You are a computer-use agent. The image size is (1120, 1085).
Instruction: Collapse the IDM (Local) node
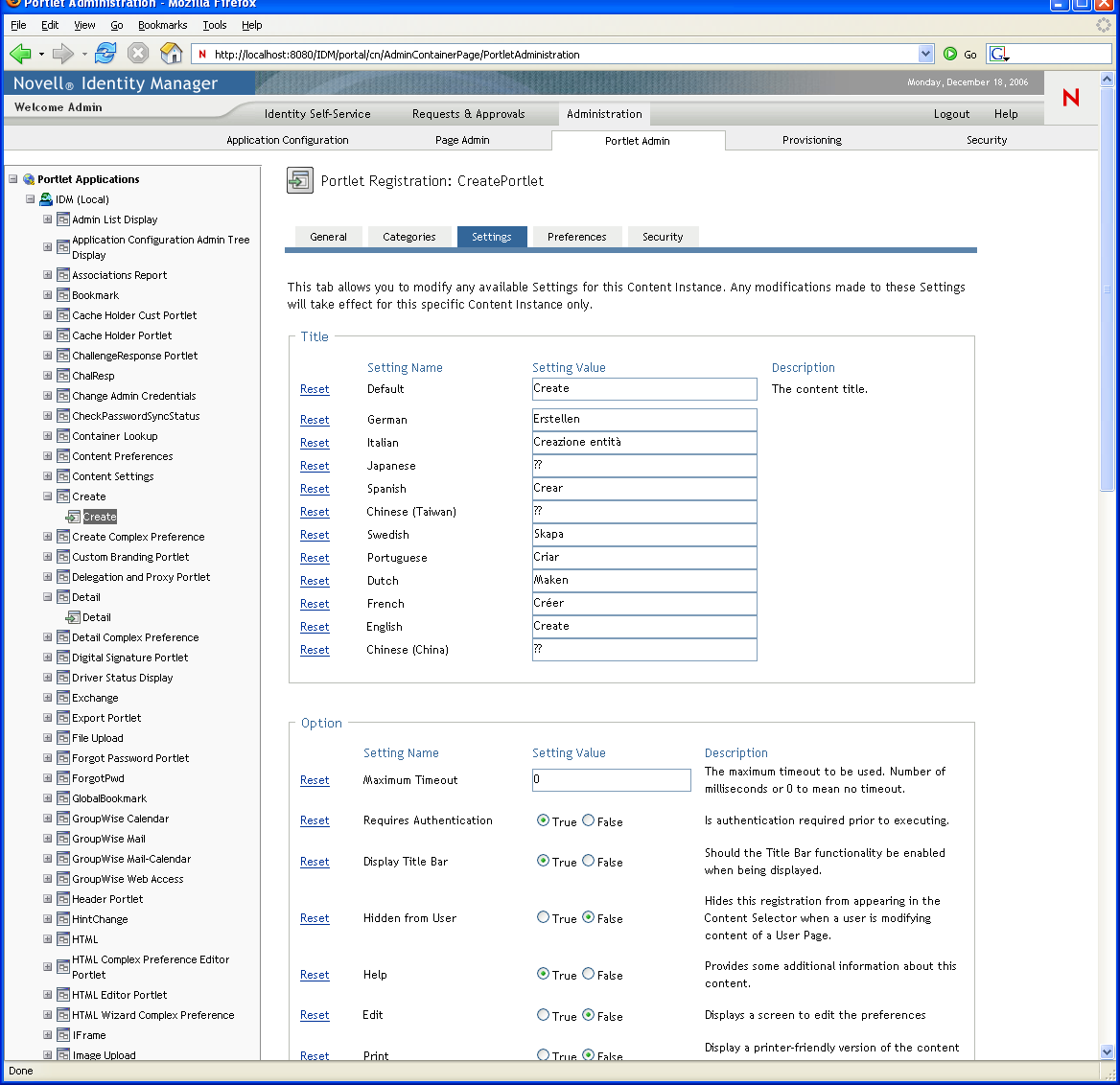tap(30, 199)
